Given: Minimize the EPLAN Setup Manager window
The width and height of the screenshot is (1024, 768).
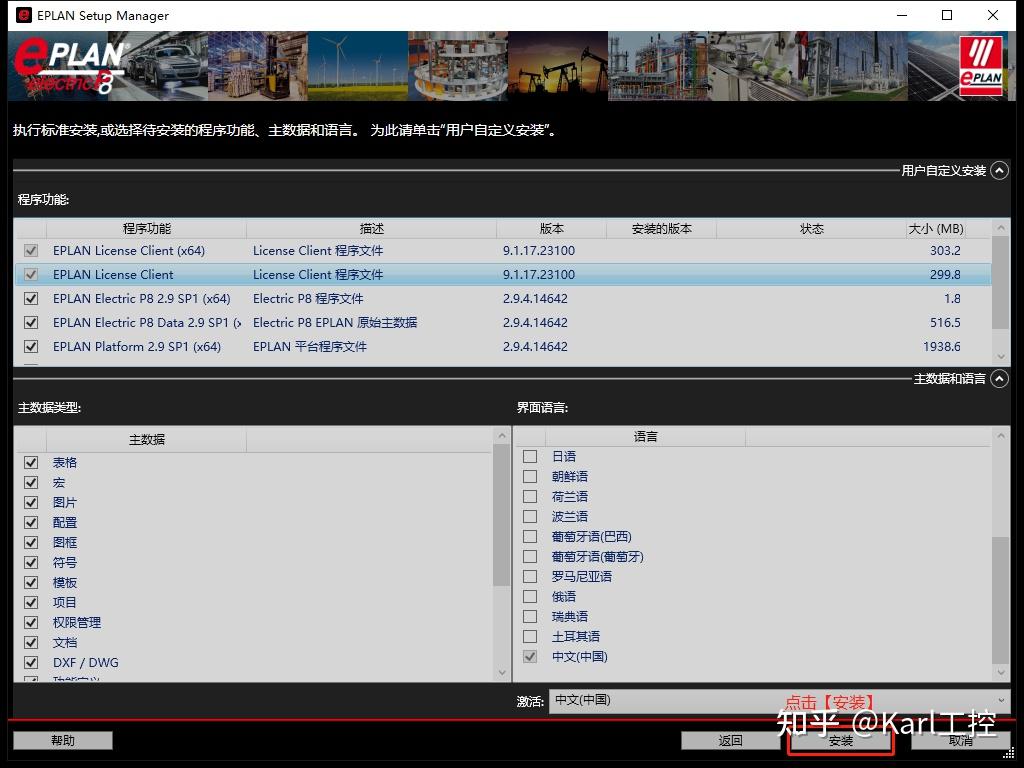Looking at the screenshot, I should click(902, 15).
